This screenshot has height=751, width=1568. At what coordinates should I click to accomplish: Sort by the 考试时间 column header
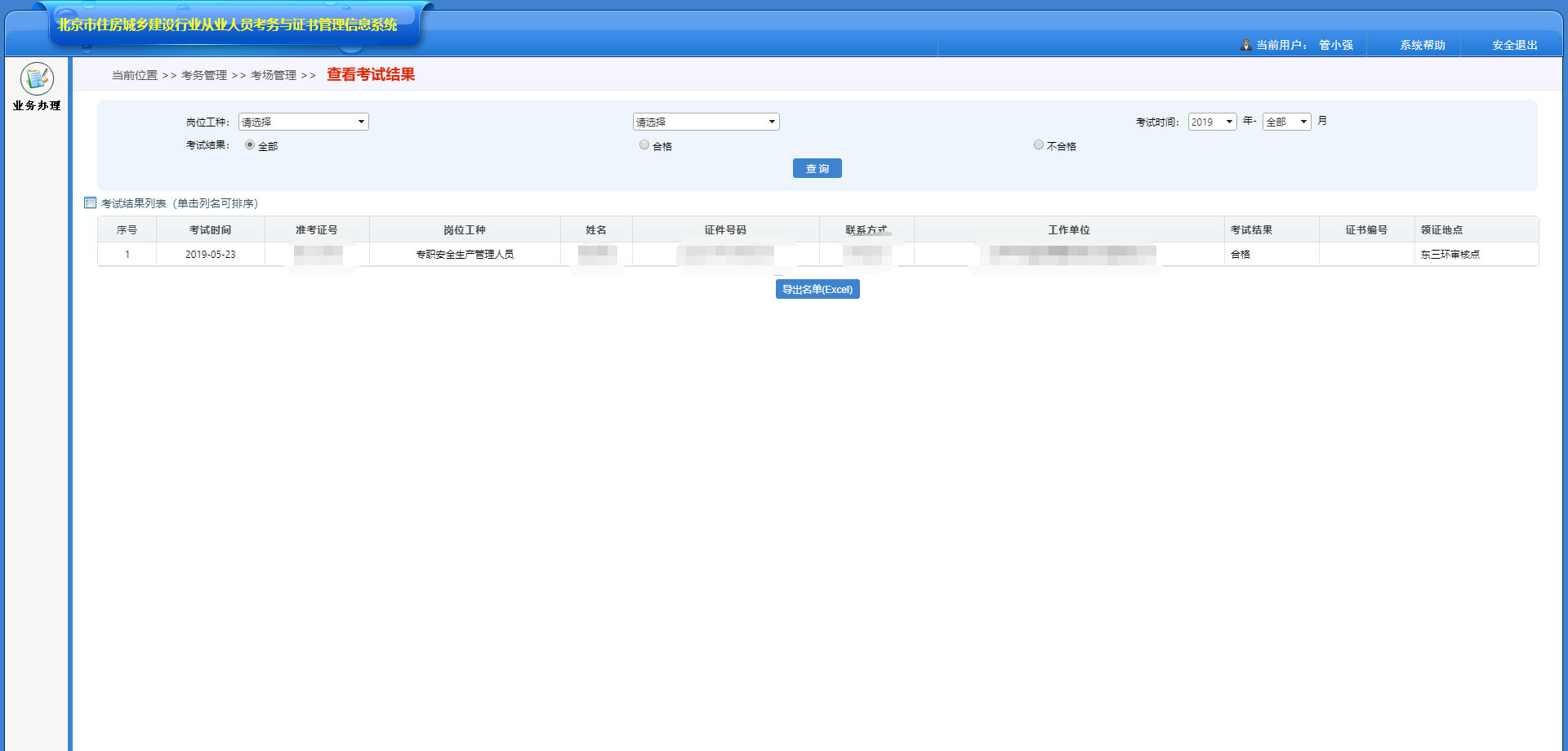tap(210, 230)
